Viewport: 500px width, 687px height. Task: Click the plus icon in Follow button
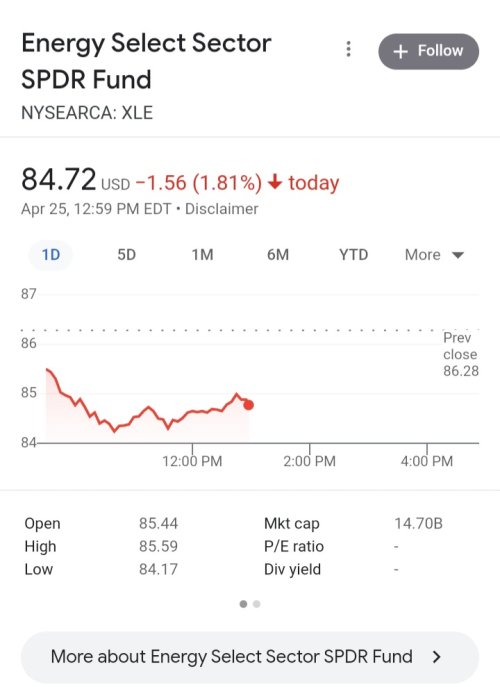(401, 52)
